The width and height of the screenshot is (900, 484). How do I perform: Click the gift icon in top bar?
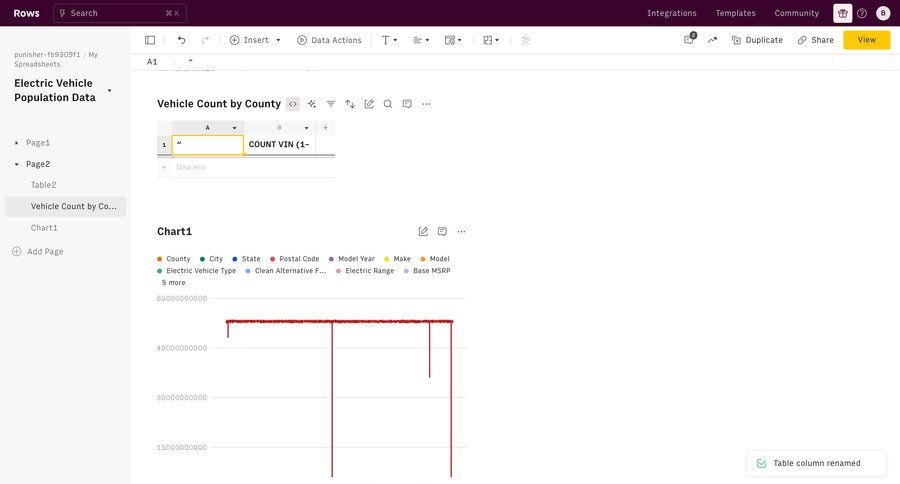pos(842,13)
